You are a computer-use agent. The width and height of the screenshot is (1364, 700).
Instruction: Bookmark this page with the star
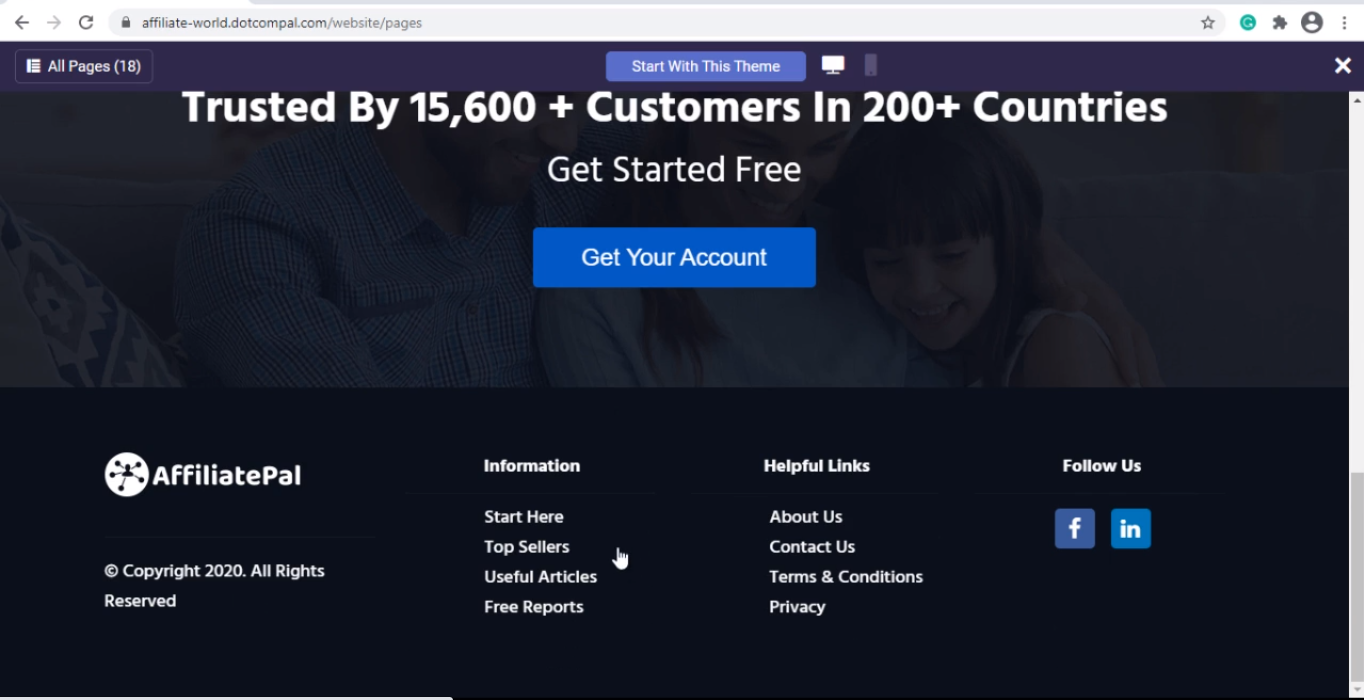point(1208,22)
